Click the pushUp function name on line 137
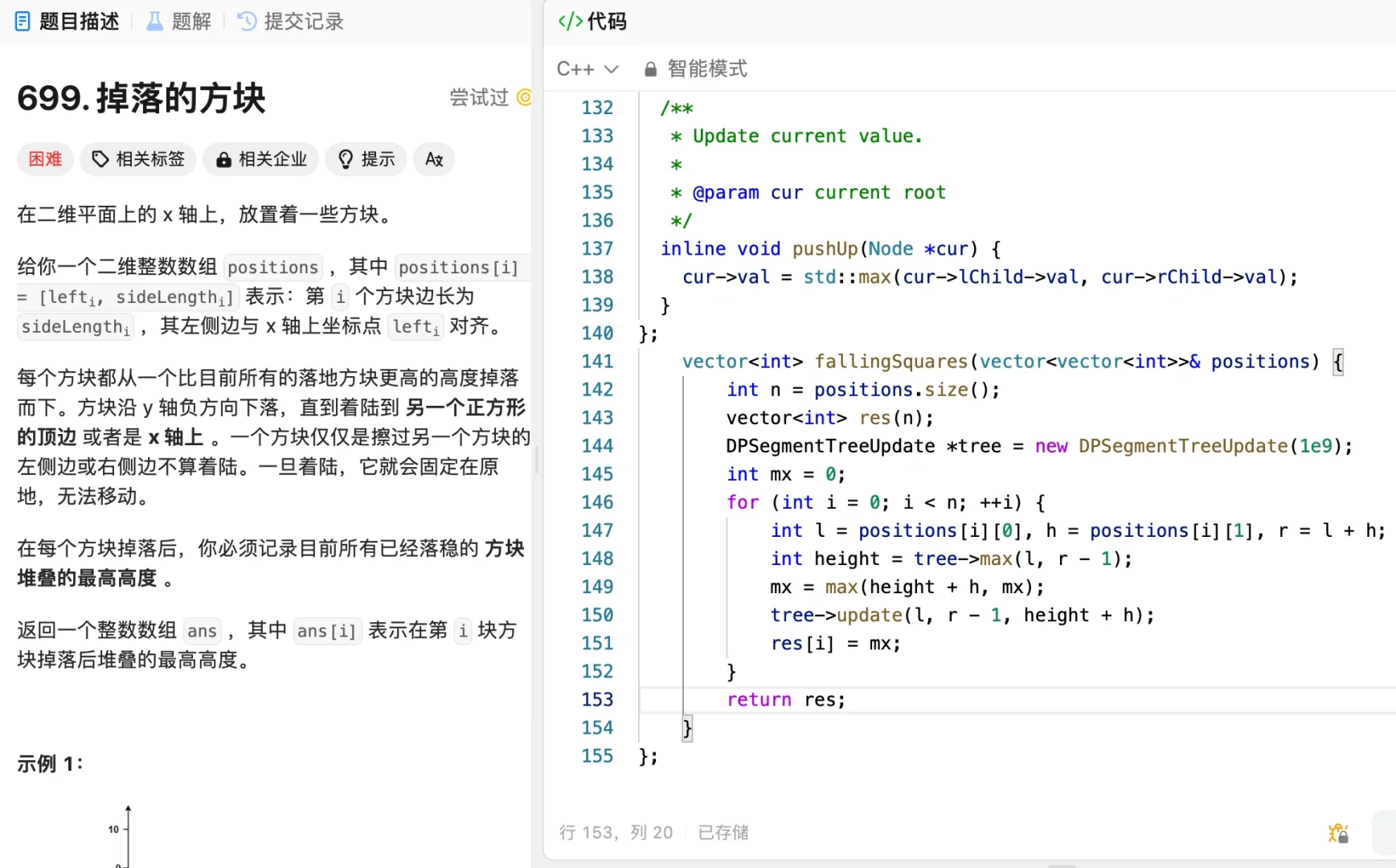Image resolution: width=1396 pixels, height=868 pixels. pyautogui.click(x=825, y=249)
